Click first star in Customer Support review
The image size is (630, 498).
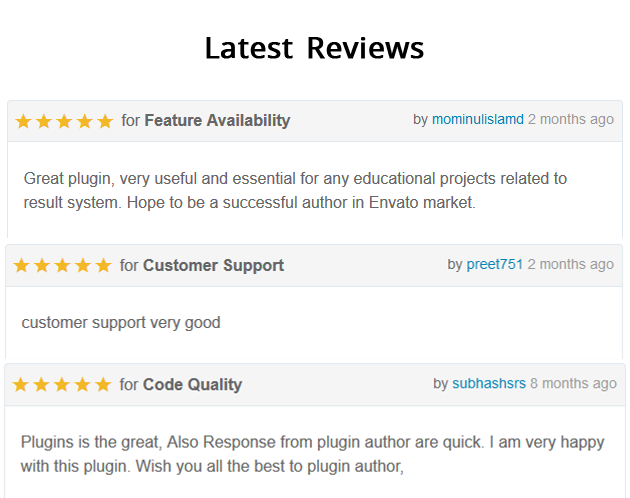coord(22,266)
